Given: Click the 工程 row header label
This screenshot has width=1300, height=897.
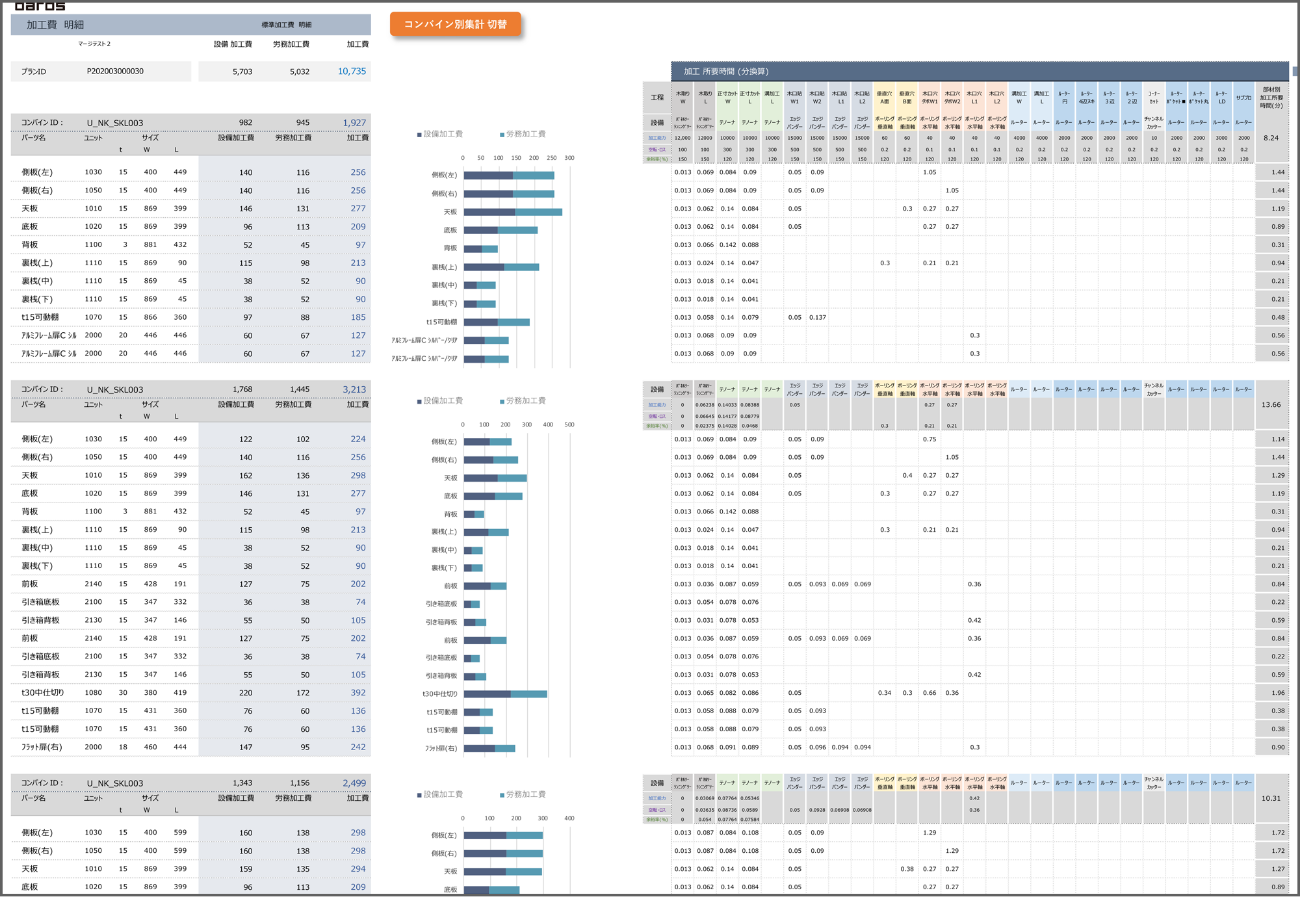Looking at the screenshot, I should click(656, 98).
